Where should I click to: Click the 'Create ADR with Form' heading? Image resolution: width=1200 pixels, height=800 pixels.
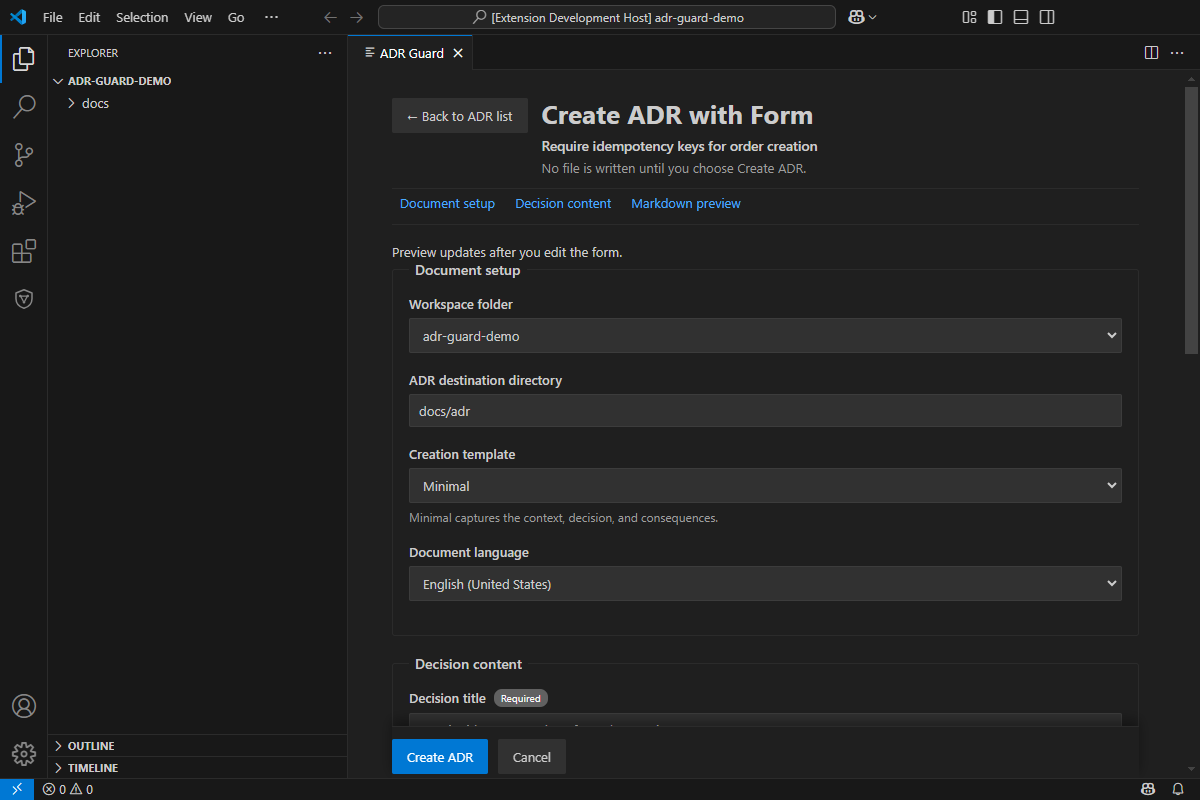pos(677,115)
